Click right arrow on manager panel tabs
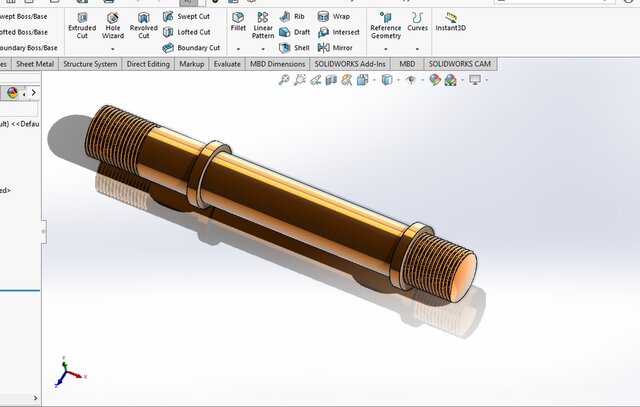 pyautogui.click(x=33, y=93)
